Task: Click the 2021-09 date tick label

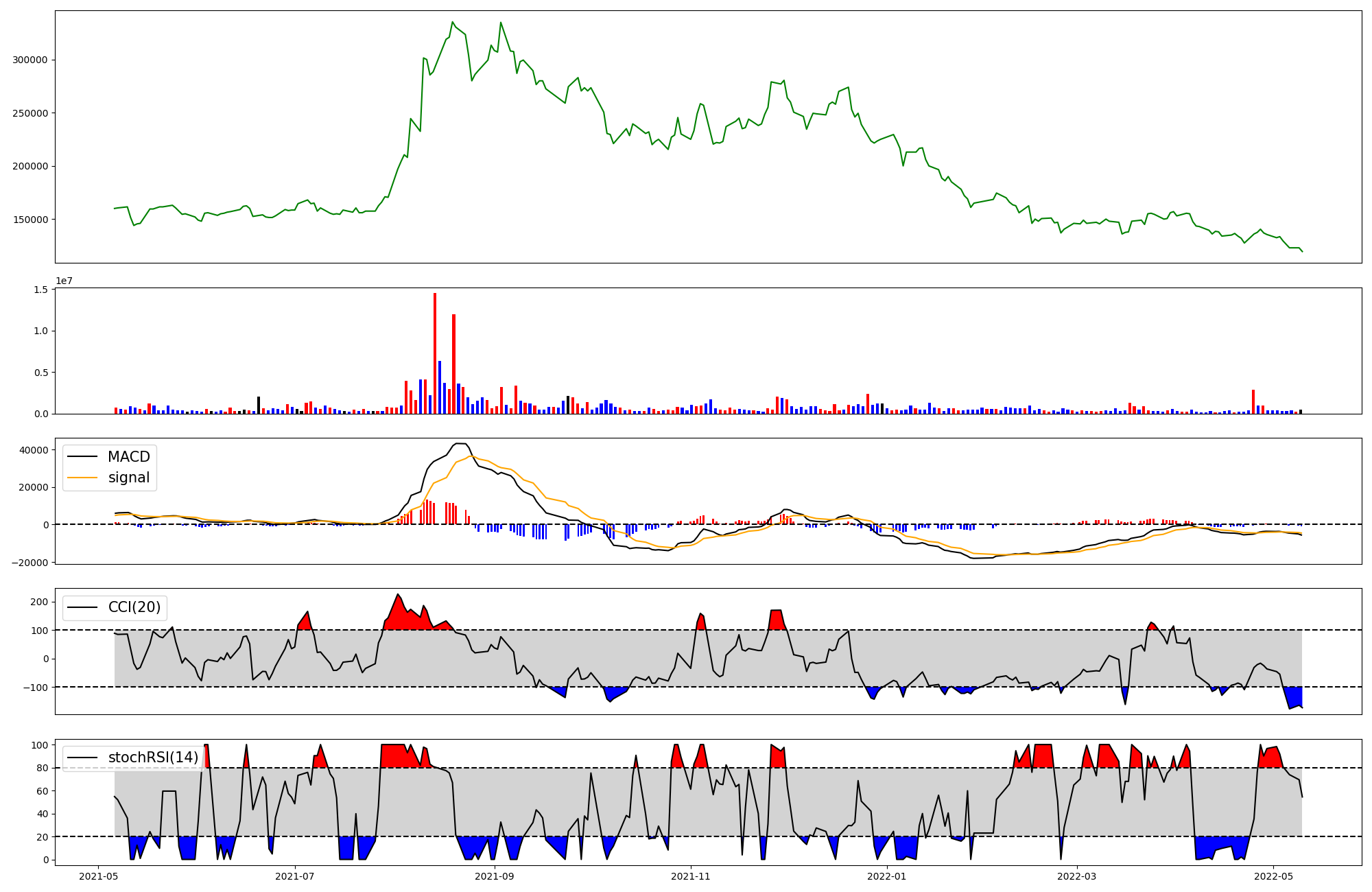Action: pos(494,876)
